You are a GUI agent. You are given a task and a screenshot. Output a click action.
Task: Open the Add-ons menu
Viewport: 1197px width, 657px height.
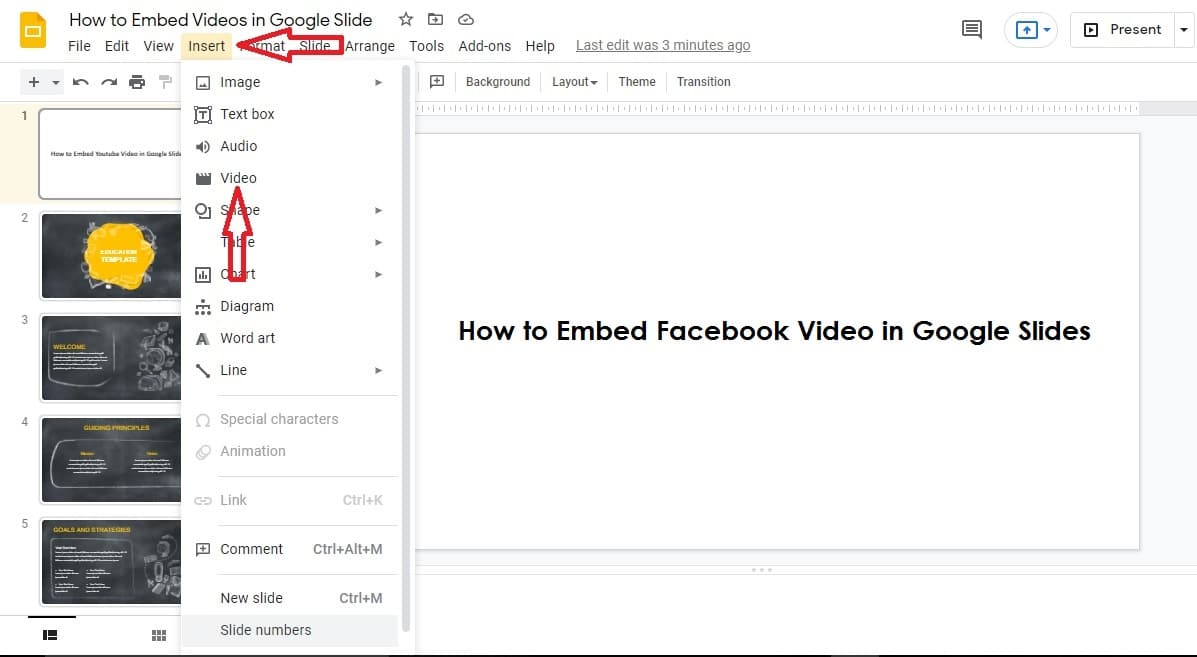pos(485,46)
